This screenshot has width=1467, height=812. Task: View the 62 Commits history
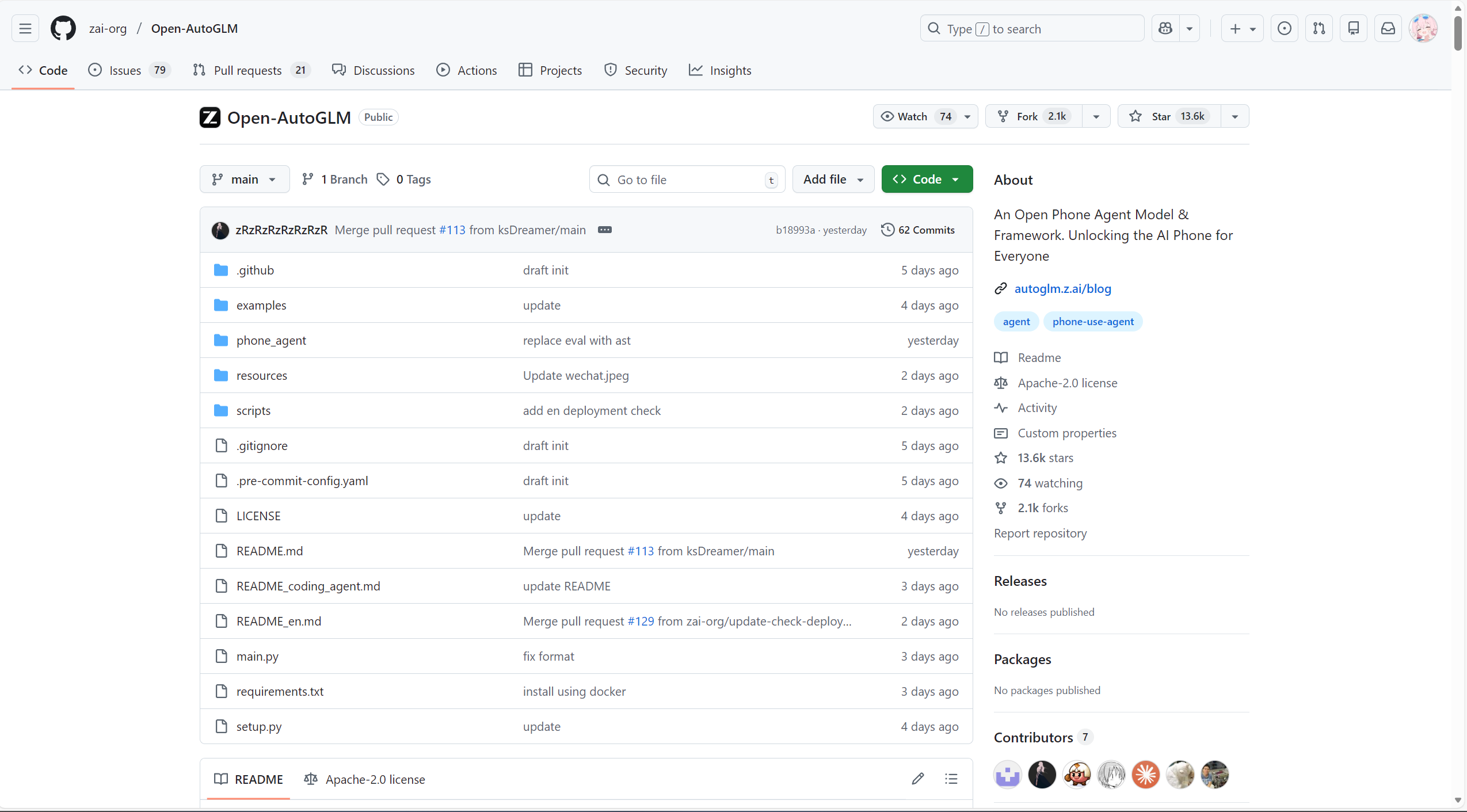[918, 230]
